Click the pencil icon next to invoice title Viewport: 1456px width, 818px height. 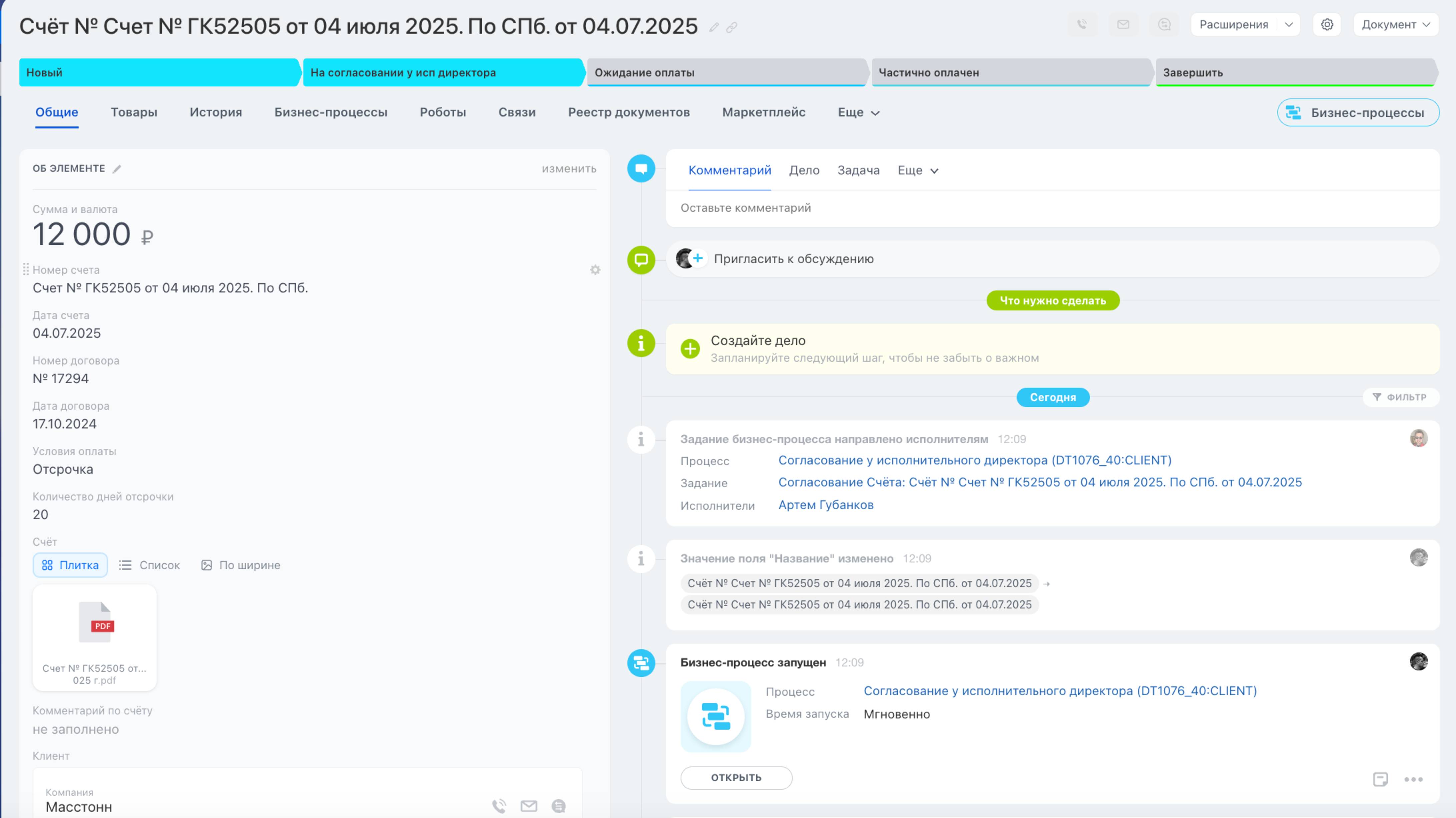pyautogui.click(x=714, y=27)
